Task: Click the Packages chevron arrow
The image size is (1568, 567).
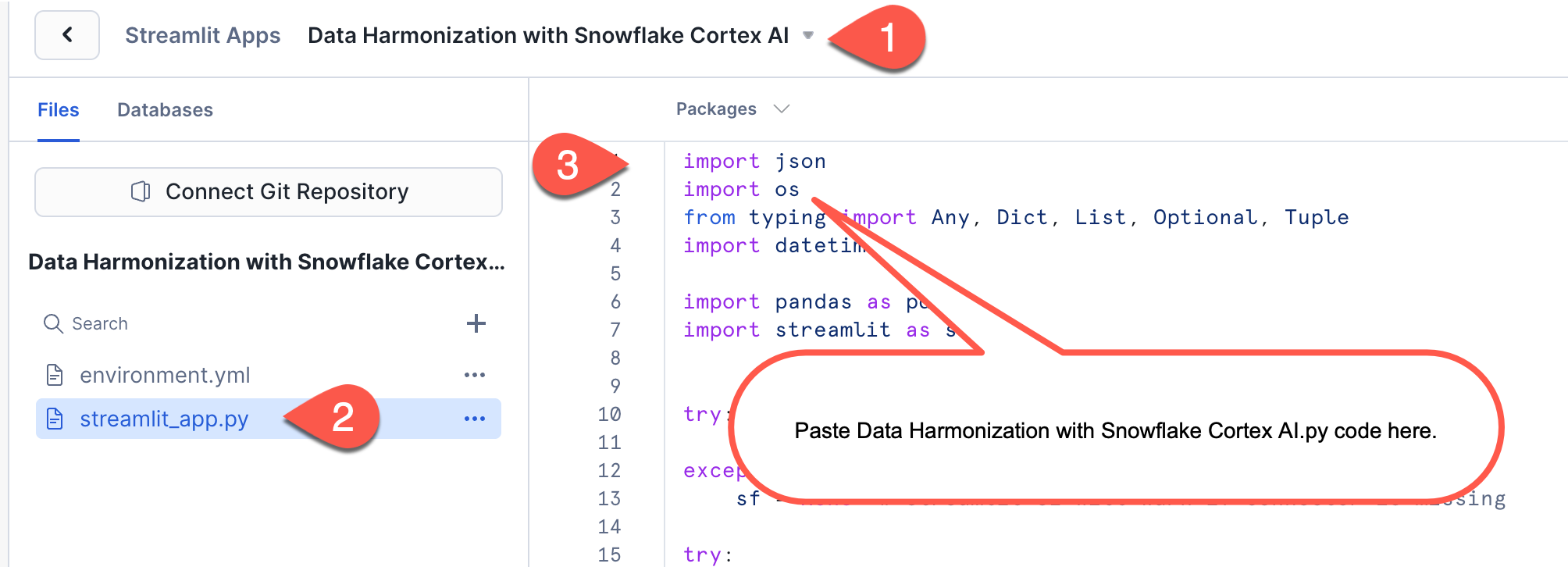Action: (x=782, y=109)
